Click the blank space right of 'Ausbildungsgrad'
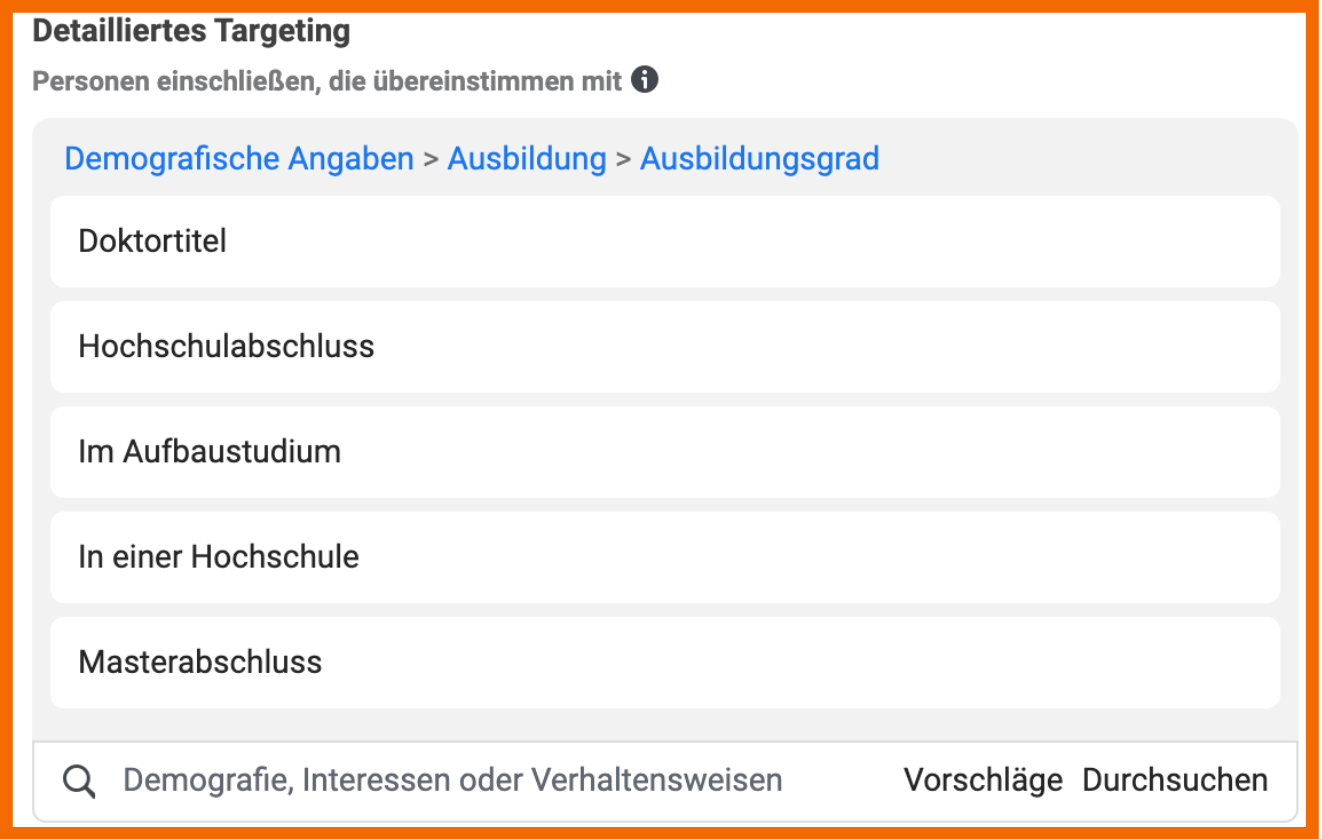 click(1080, 159)
